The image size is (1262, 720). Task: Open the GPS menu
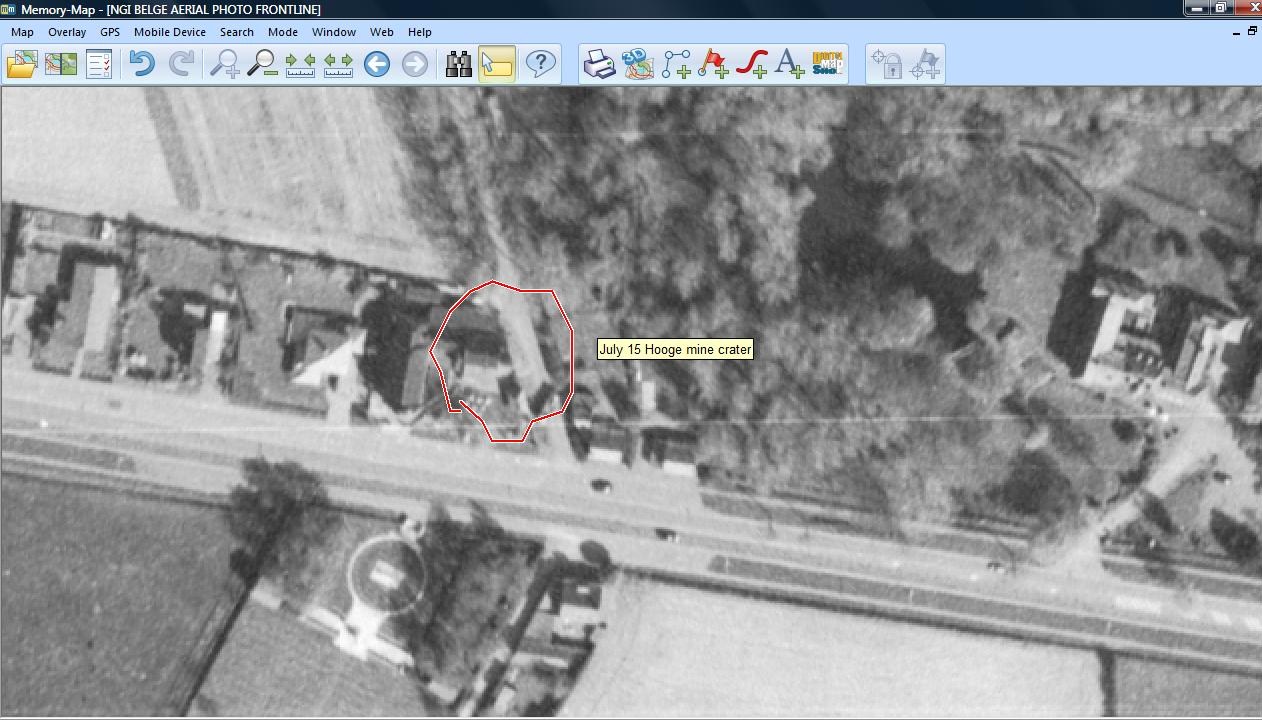coord(110,32)
